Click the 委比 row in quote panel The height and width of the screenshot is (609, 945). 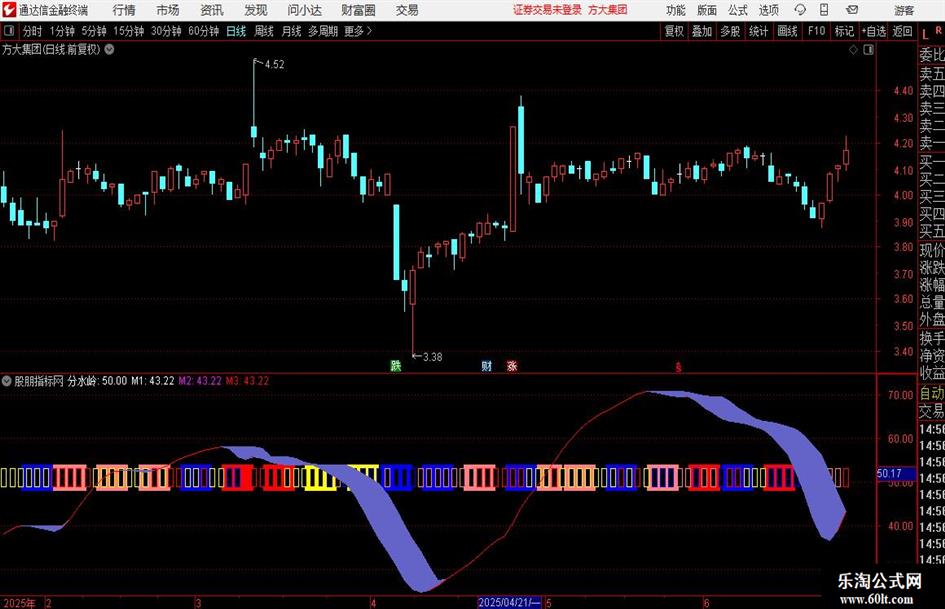click(x=932, y=55)
